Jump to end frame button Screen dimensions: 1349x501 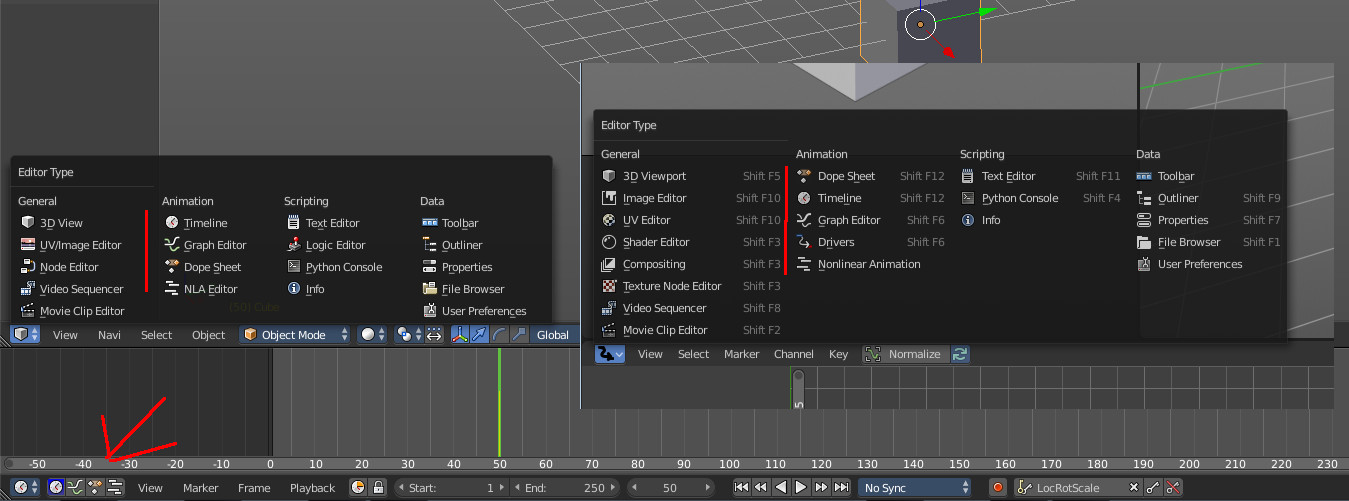point(841,487)
